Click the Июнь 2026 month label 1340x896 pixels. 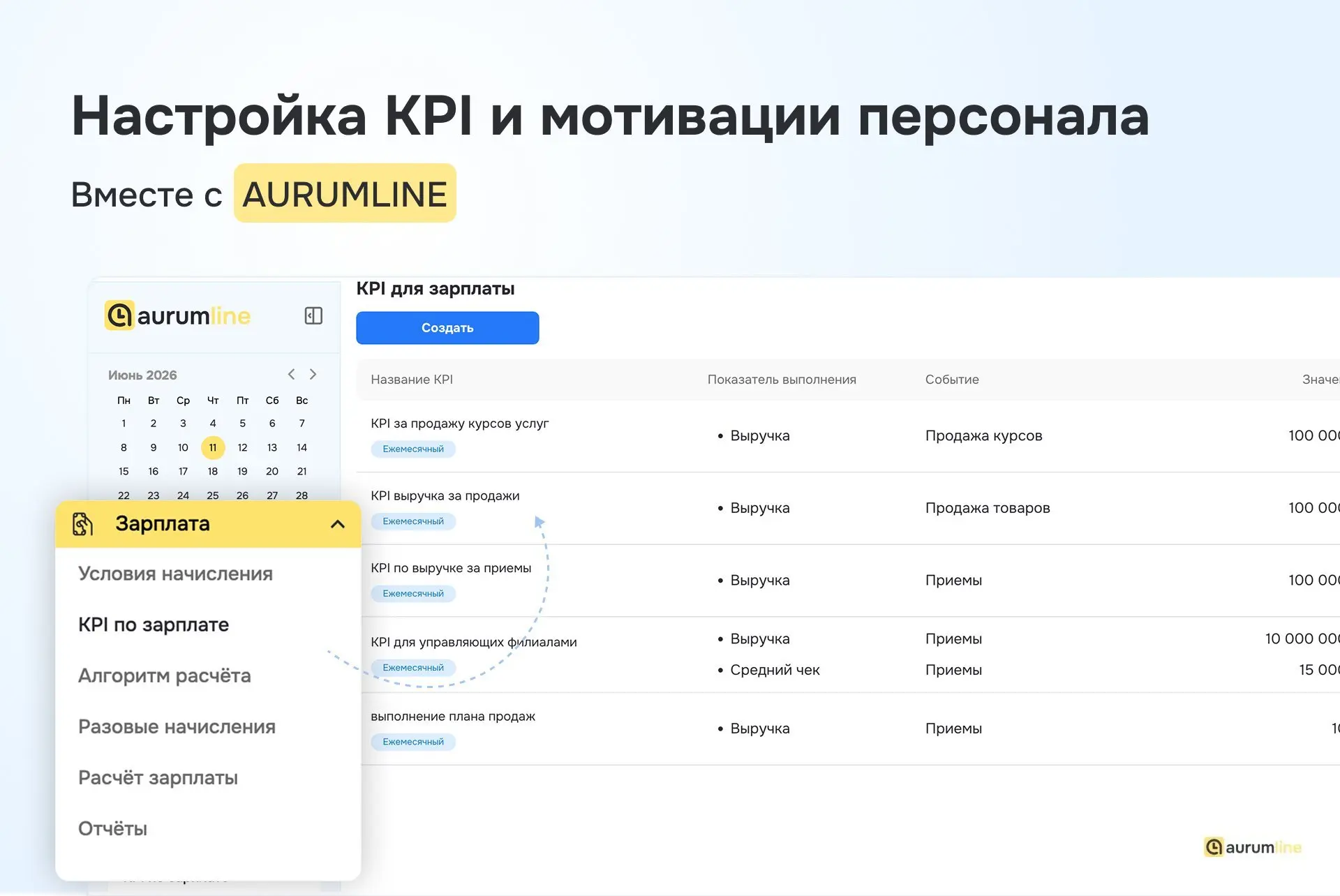pos(142,375)
